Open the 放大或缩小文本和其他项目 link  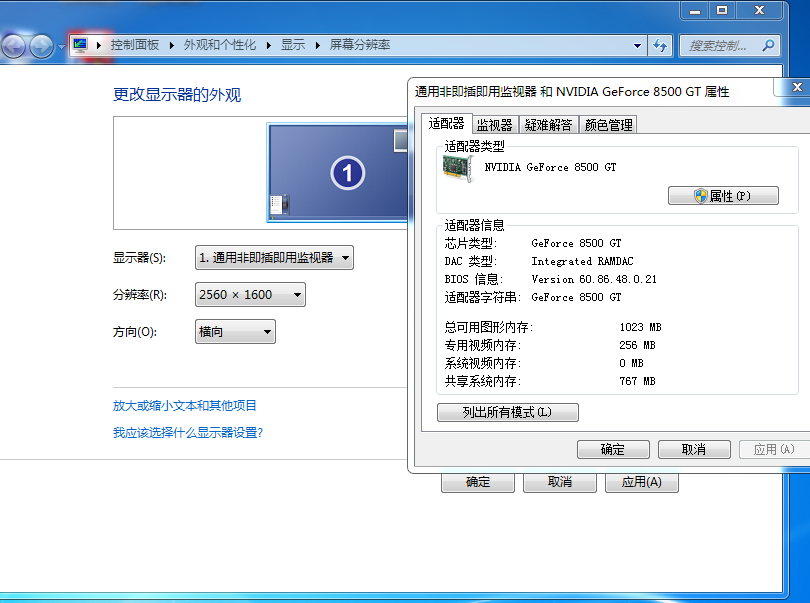click(x=185, y=406)
